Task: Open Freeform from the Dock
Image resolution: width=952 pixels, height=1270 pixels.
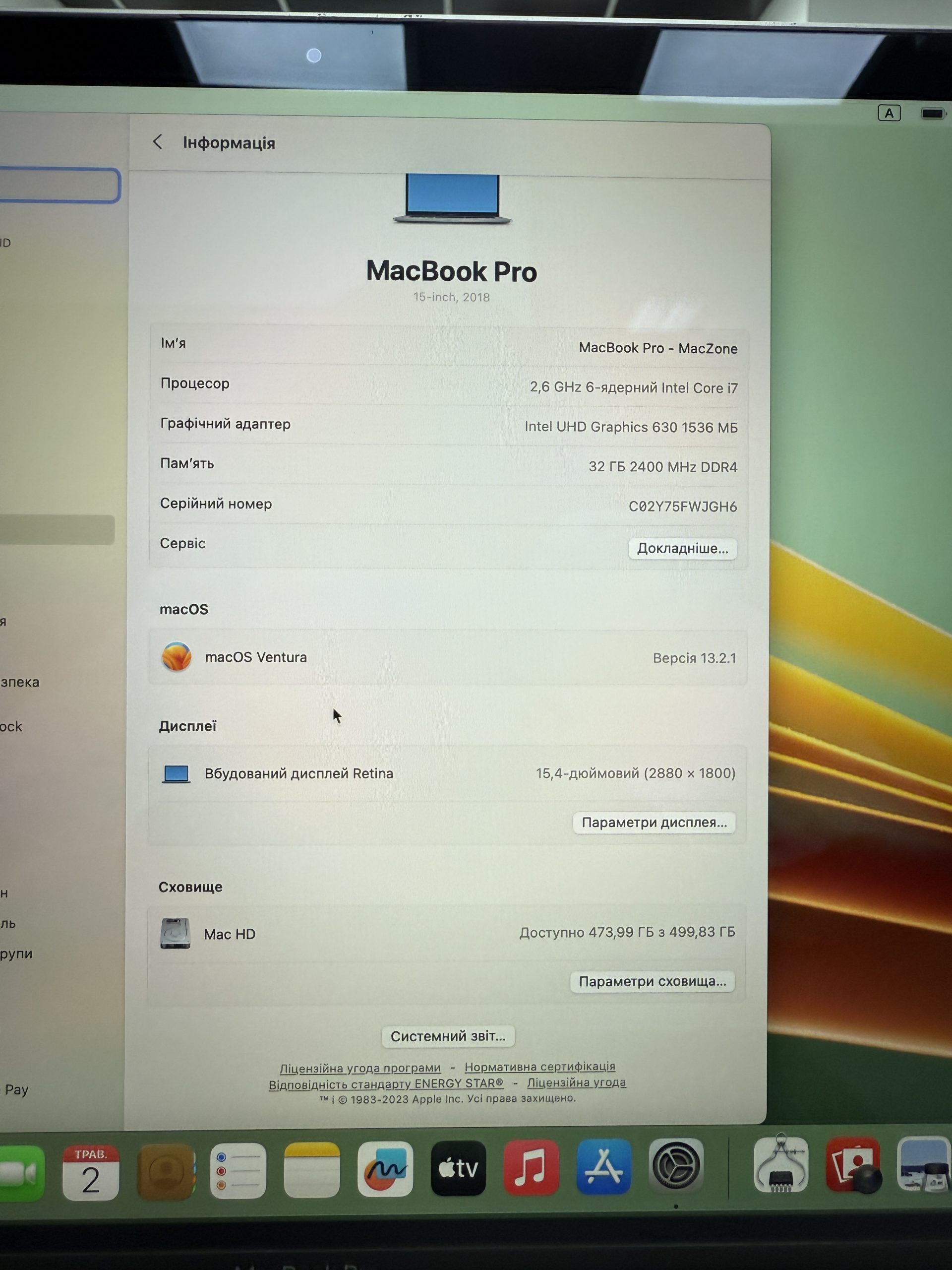Action: [385, 1169]
